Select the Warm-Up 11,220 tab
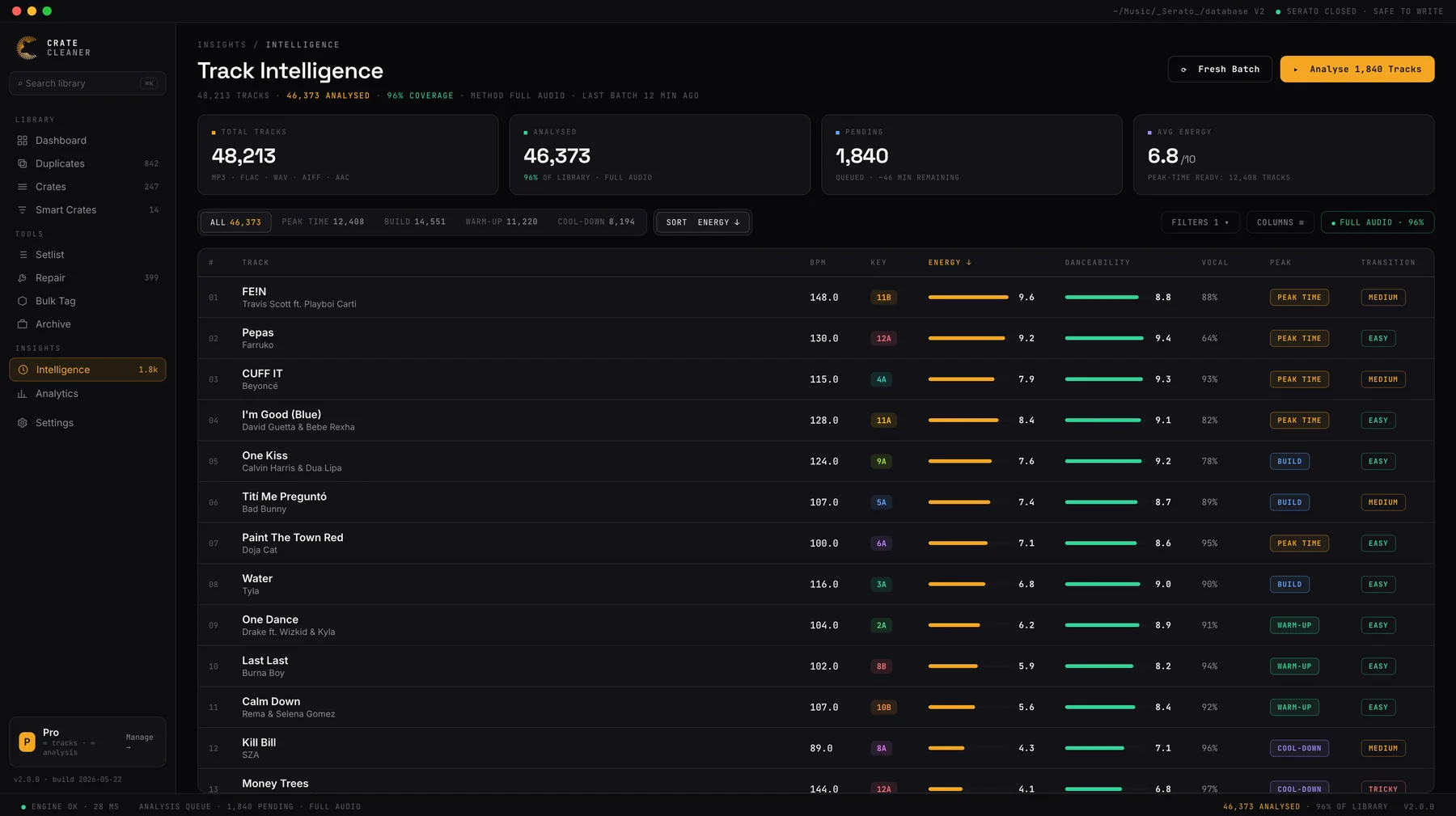 [502, 222]
